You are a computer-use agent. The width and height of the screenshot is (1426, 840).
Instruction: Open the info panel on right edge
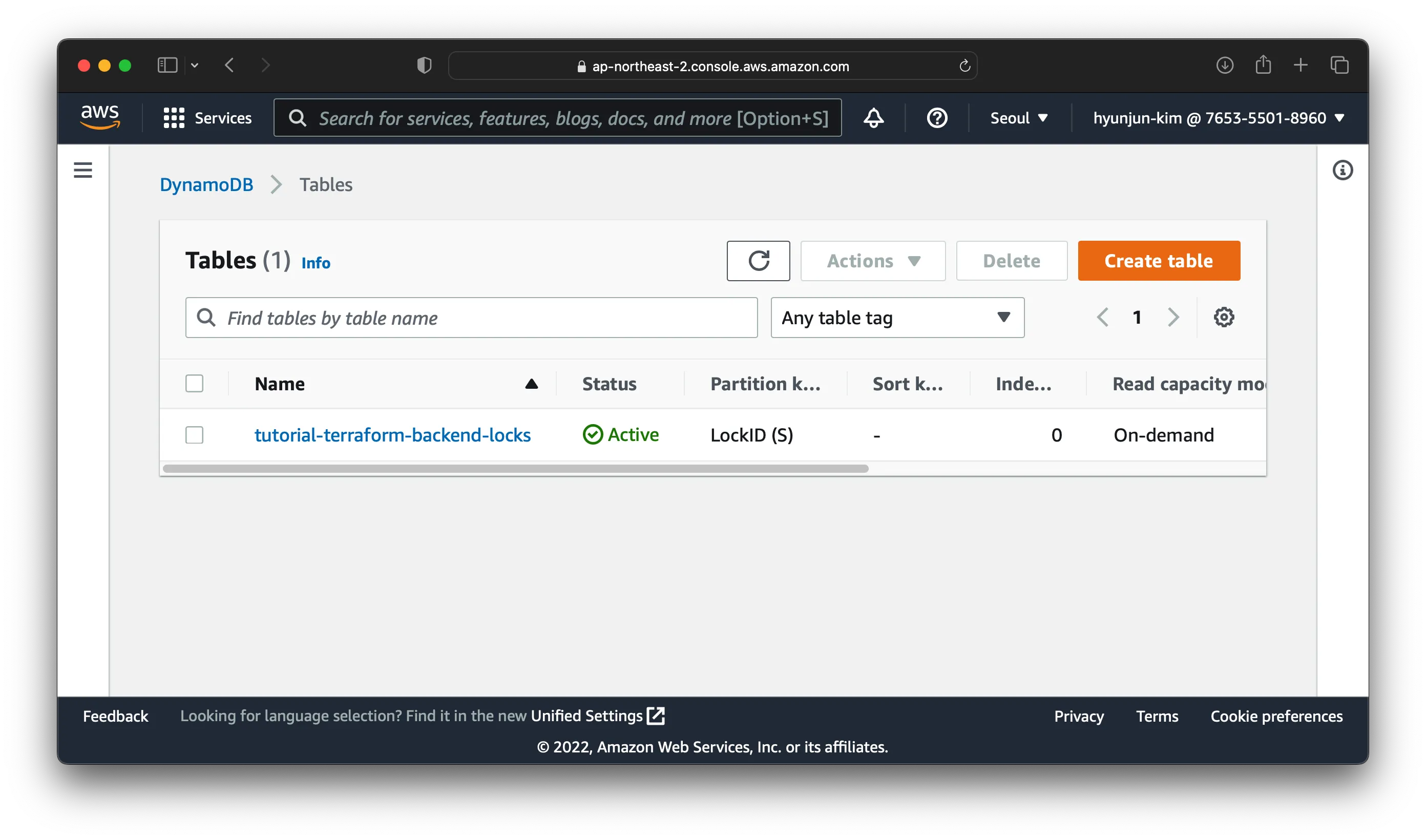point(1344,171)
